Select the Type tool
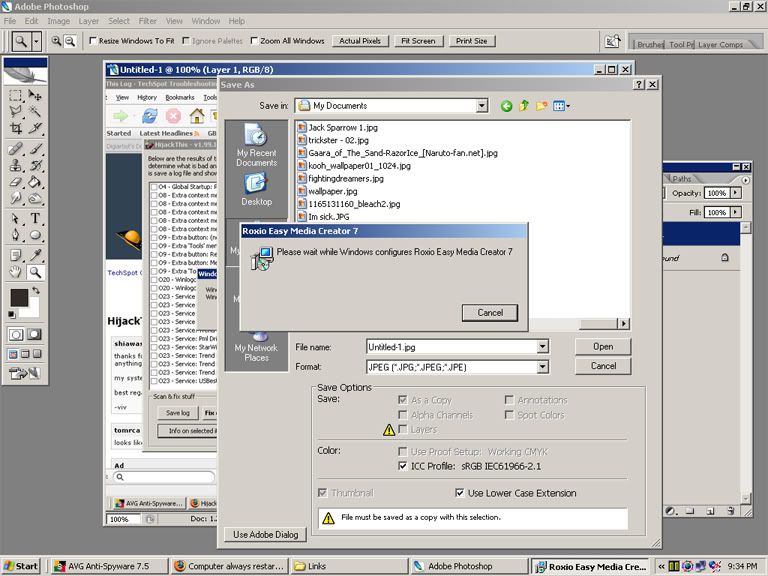This screenshot has height=576, width=768. (x=35, y=218)
